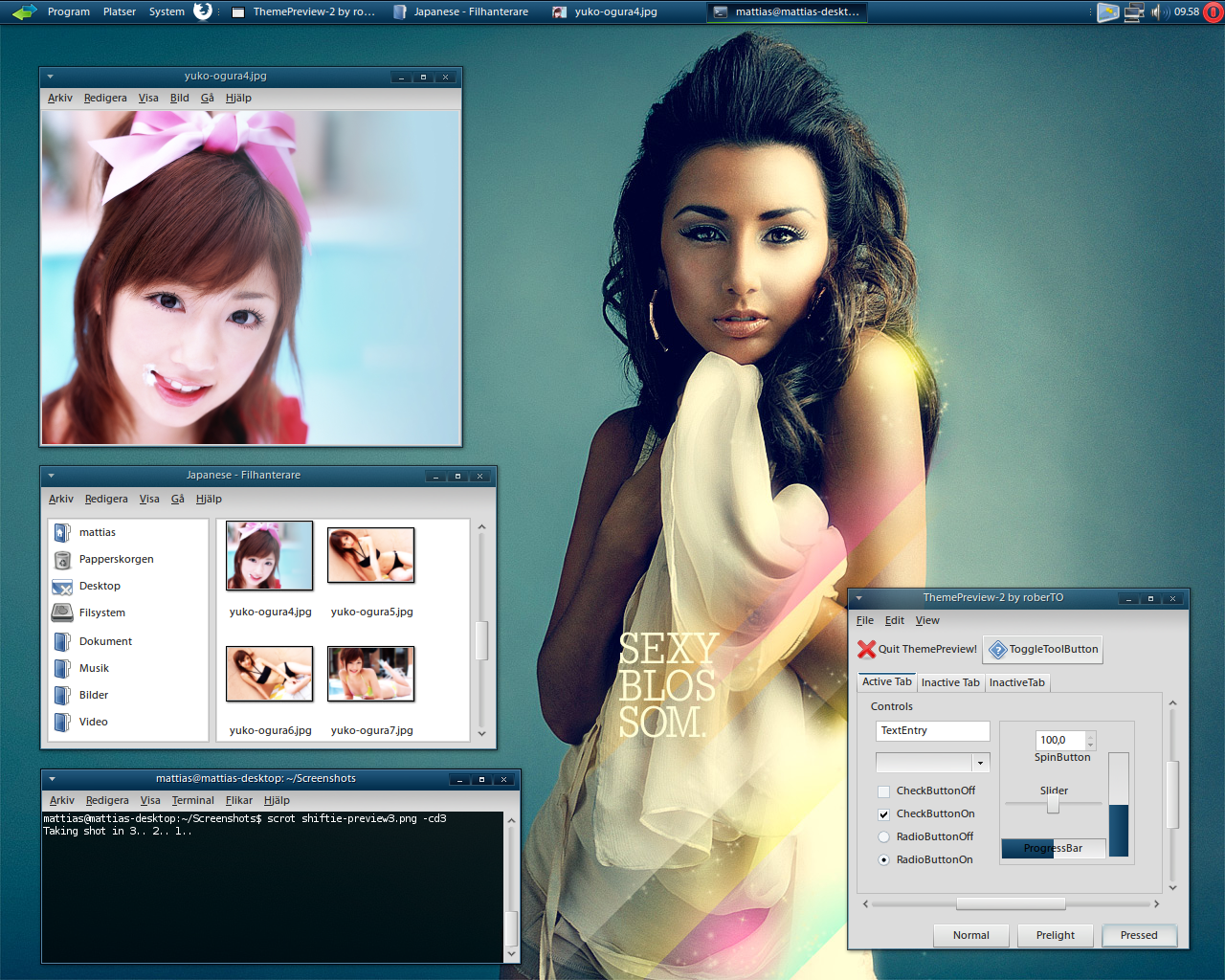Click the terminal scrollbar down arrow

[x=511, y=953]
